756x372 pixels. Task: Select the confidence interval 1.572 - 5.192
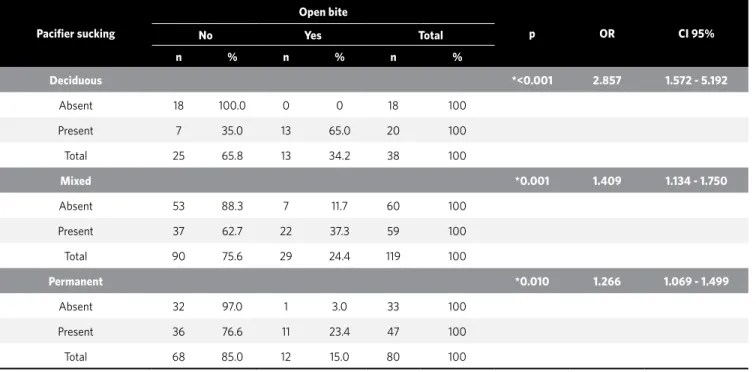coord(696,80)
